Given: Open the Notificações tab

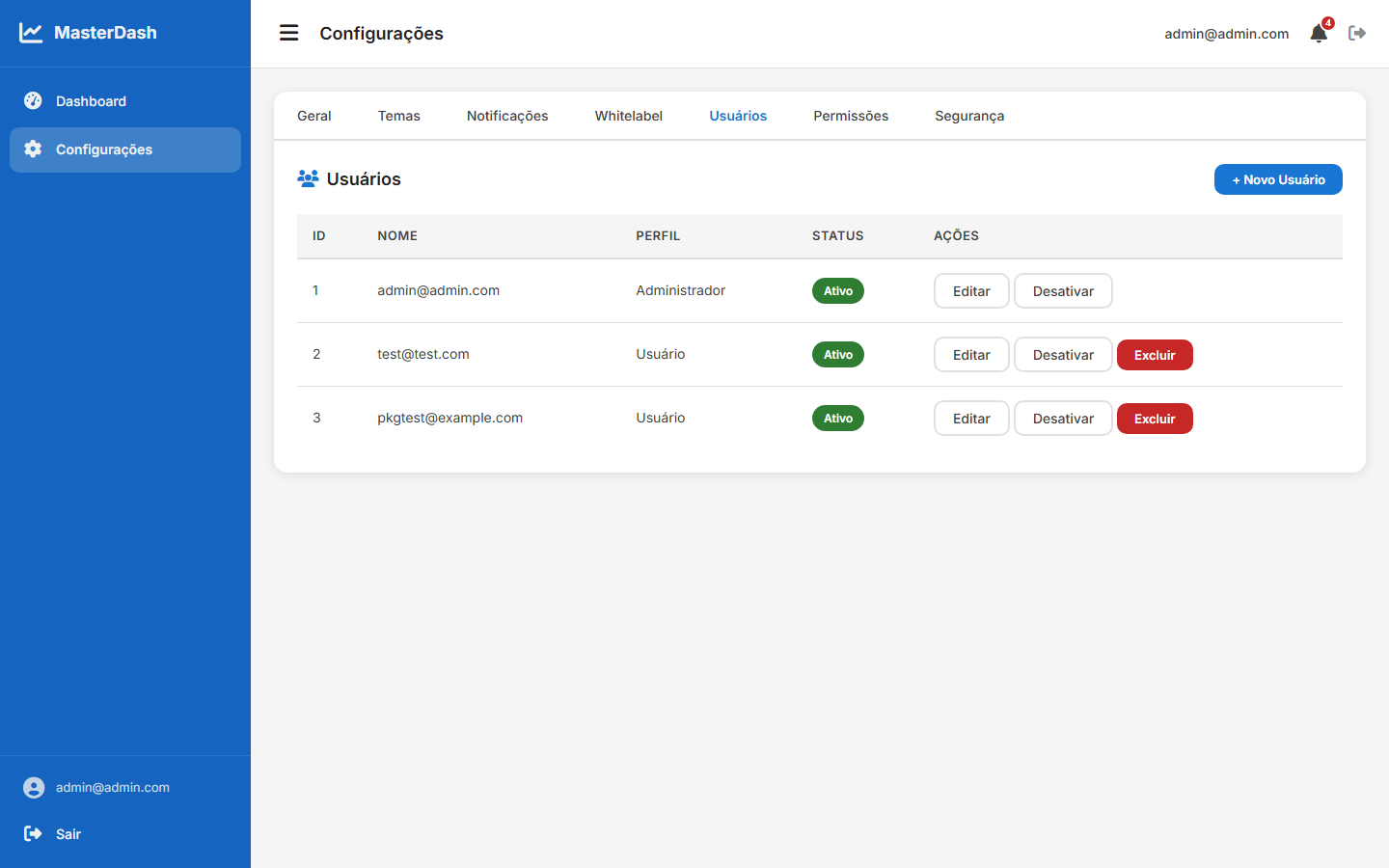Looking at the screenshot, I should (507, 116).
